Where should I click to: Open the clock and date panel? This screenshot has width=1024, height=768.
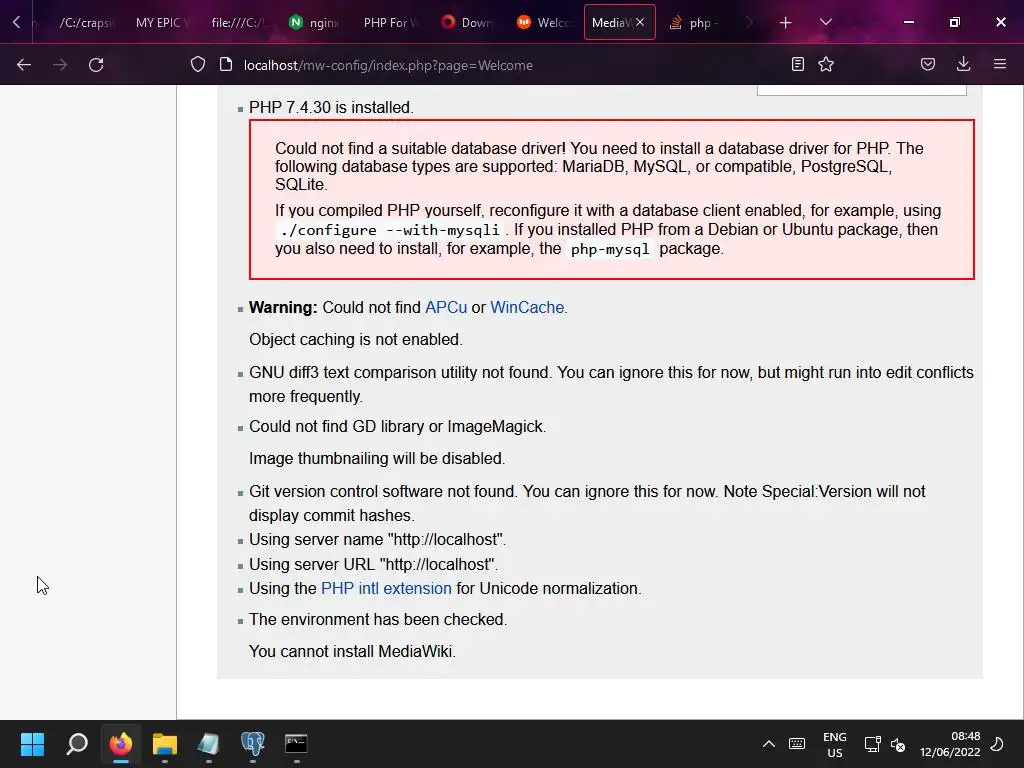[x=950, y=744]
